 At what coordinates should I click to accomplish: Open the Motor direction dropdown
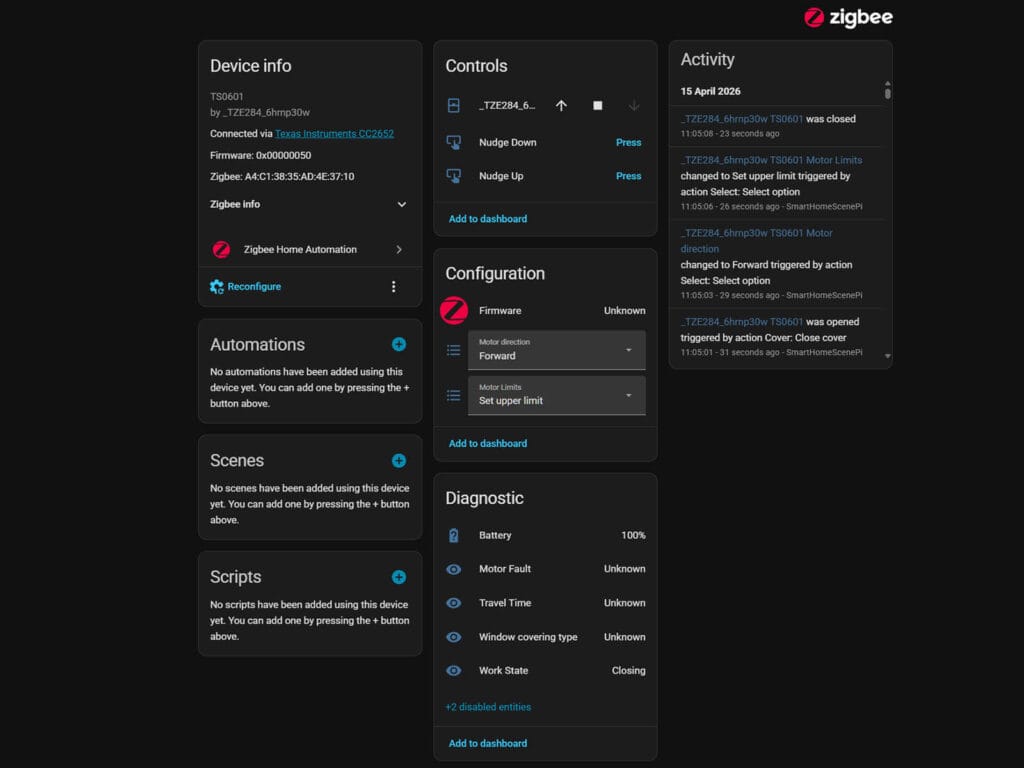556,350
